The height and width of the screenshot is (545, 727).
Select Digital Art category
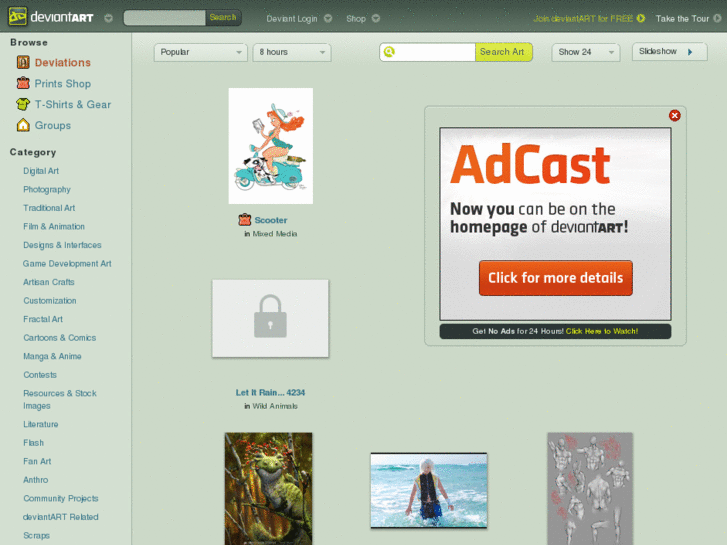[x=41, y=171]
